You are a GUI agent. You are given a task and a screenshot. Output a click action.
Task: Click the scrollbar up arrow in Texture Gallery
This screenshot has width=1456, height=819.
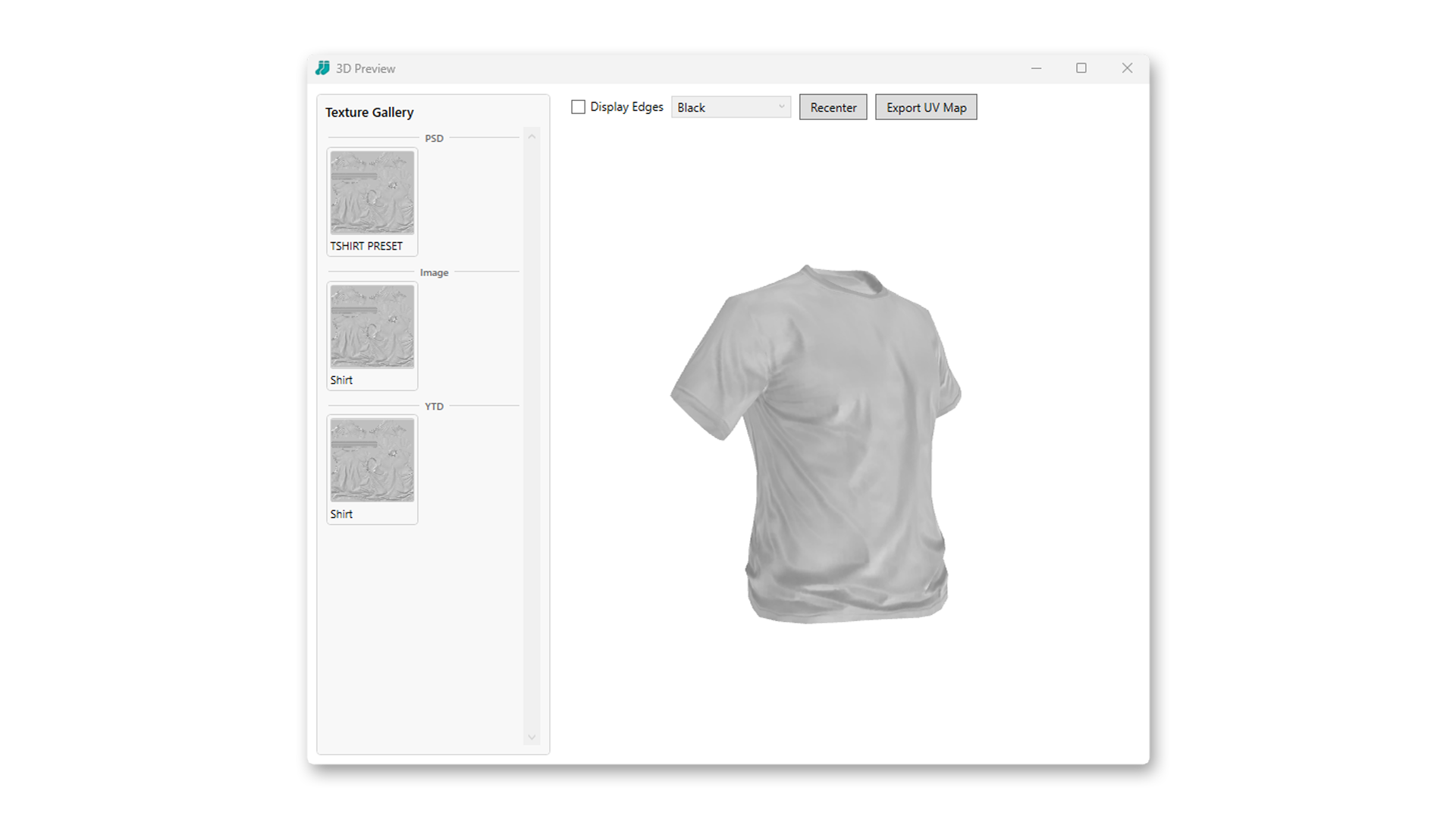pyautogui.click(x=532, y=136)
